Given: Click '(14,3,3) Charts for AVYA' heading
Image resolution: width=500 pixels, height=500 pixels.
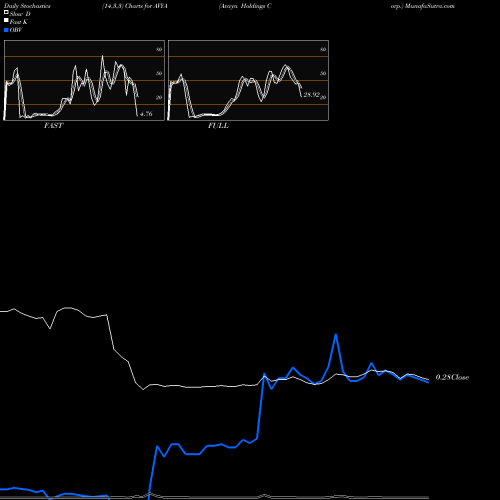Looking at the screenshot, I should pyautogui.click(x=135, y=6).
